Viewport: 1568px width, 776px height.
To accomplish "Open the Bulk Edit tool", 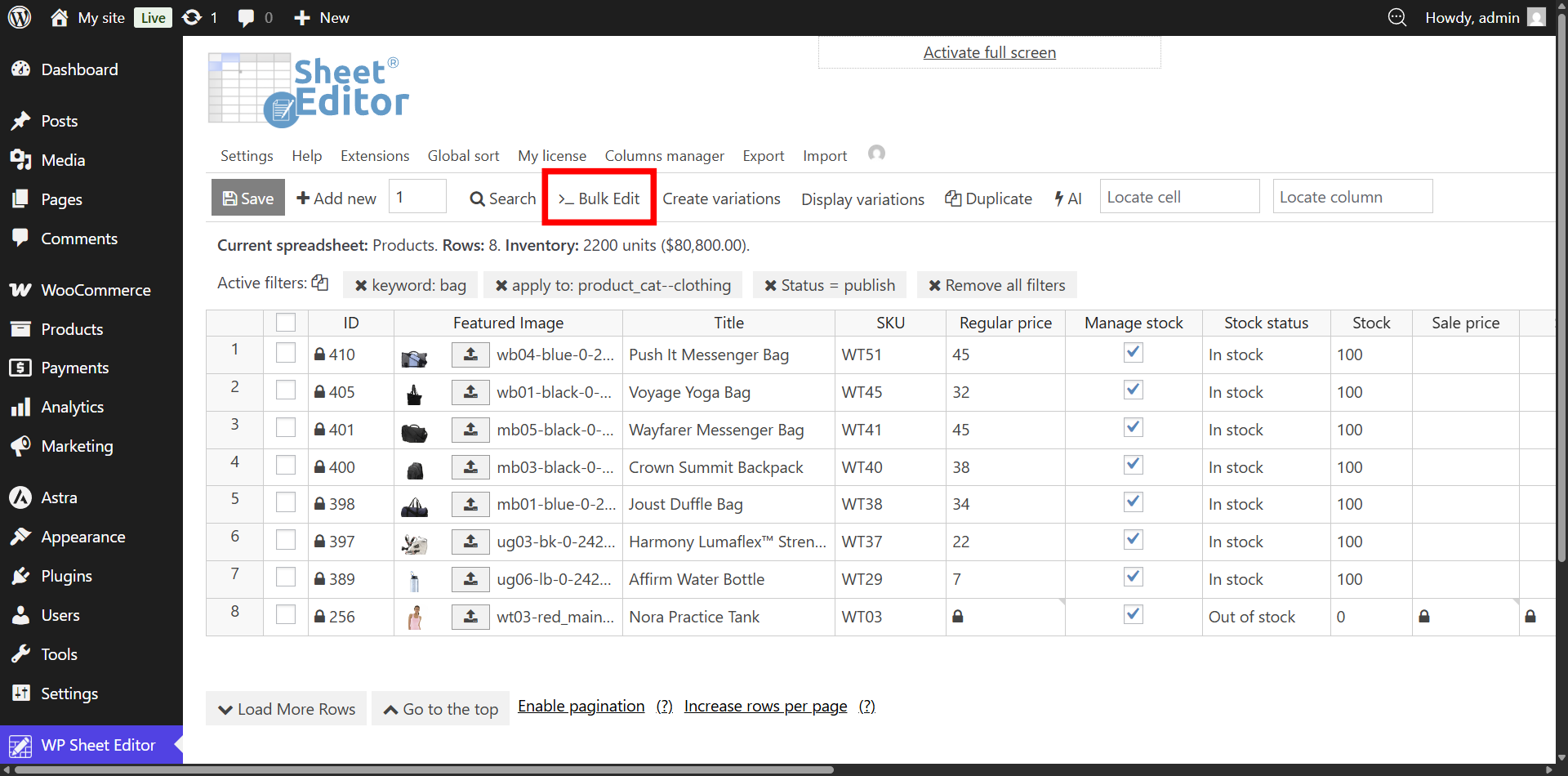I will (599, 198).
